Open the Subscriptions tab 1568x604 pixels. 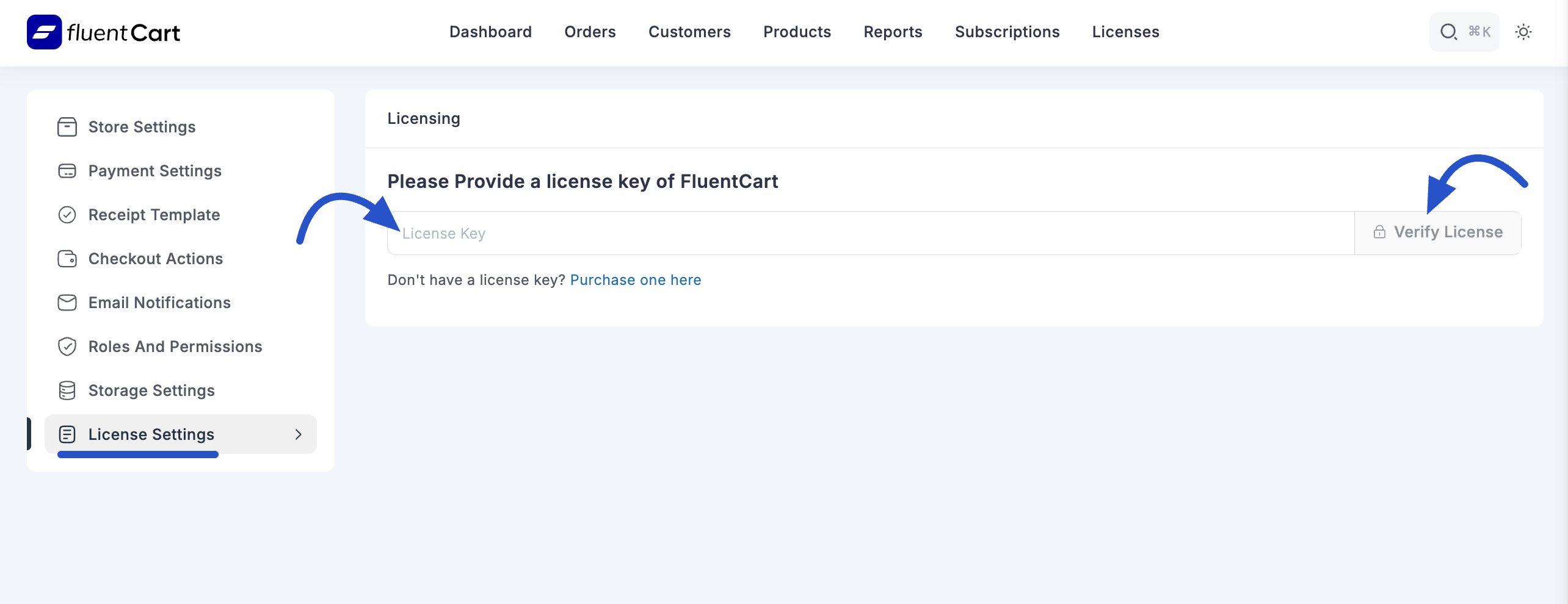click(1007, 32)
